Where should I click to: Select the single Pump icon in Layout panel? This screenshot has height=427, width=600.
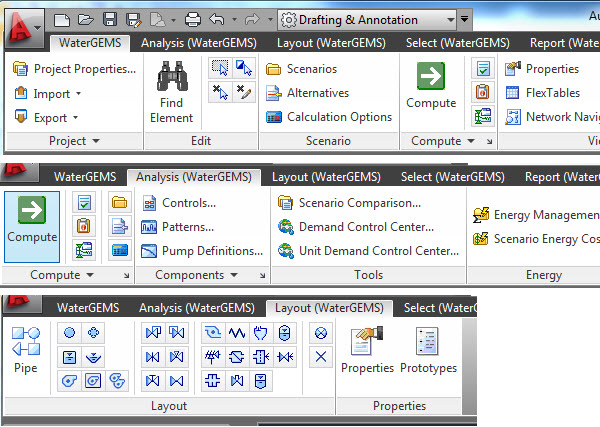pos(69,381)
